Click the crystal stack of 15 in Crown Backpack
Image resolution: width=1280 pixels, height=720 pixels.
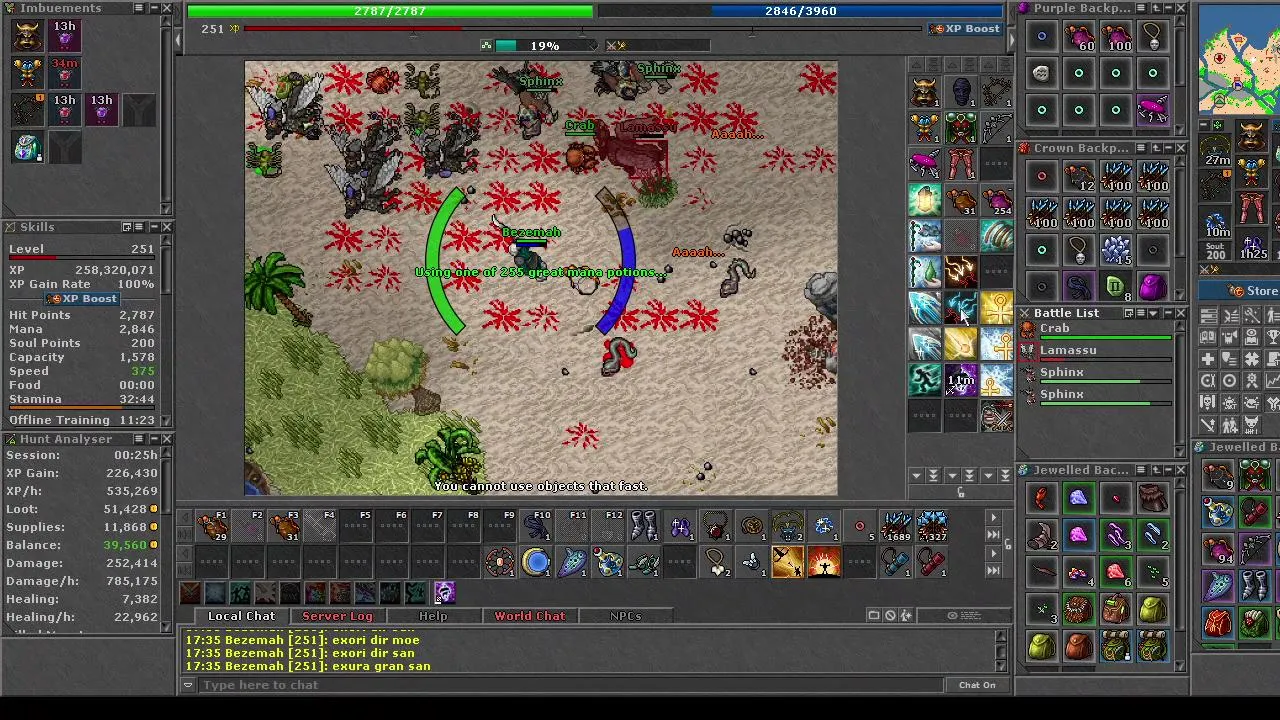coord(1116,250)
